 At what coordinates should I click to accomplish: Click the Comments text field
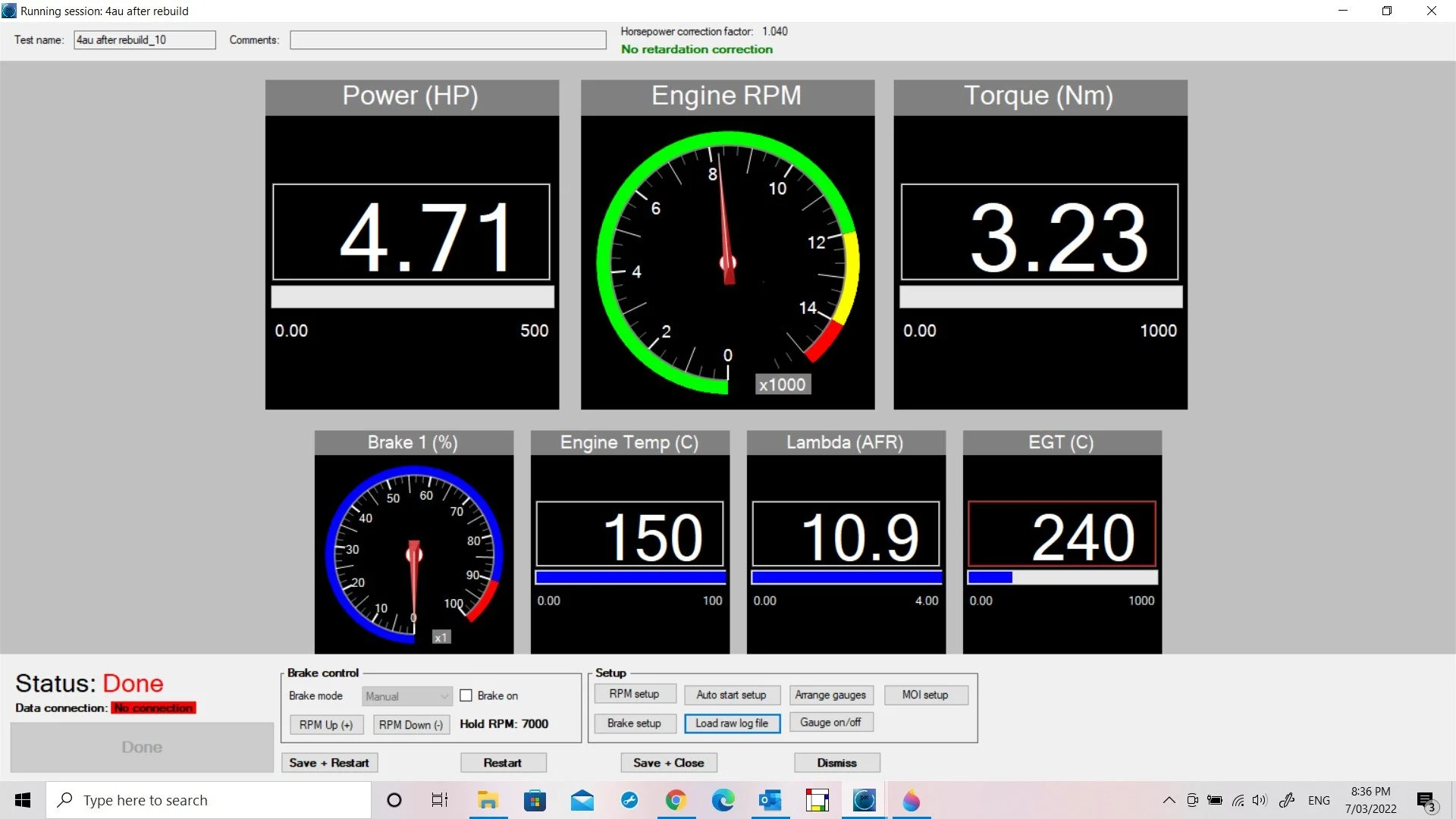[447, 40]
